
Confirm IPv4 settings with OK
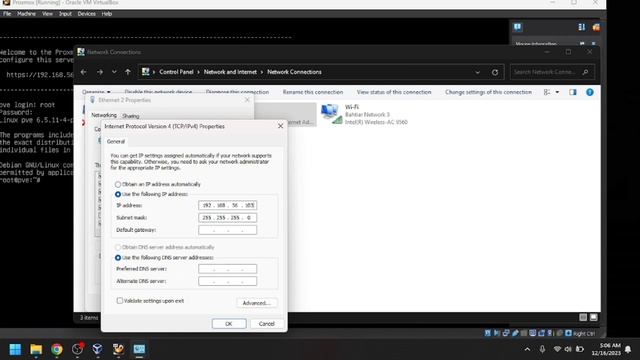[229, 324]
